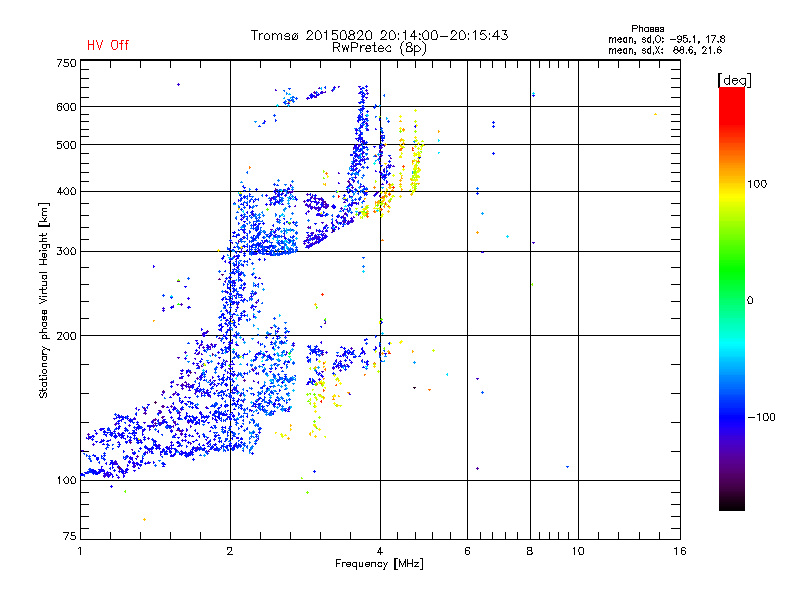Click the 'Stationary phase Virtual Height [km]' axis title

pos(44,301)
